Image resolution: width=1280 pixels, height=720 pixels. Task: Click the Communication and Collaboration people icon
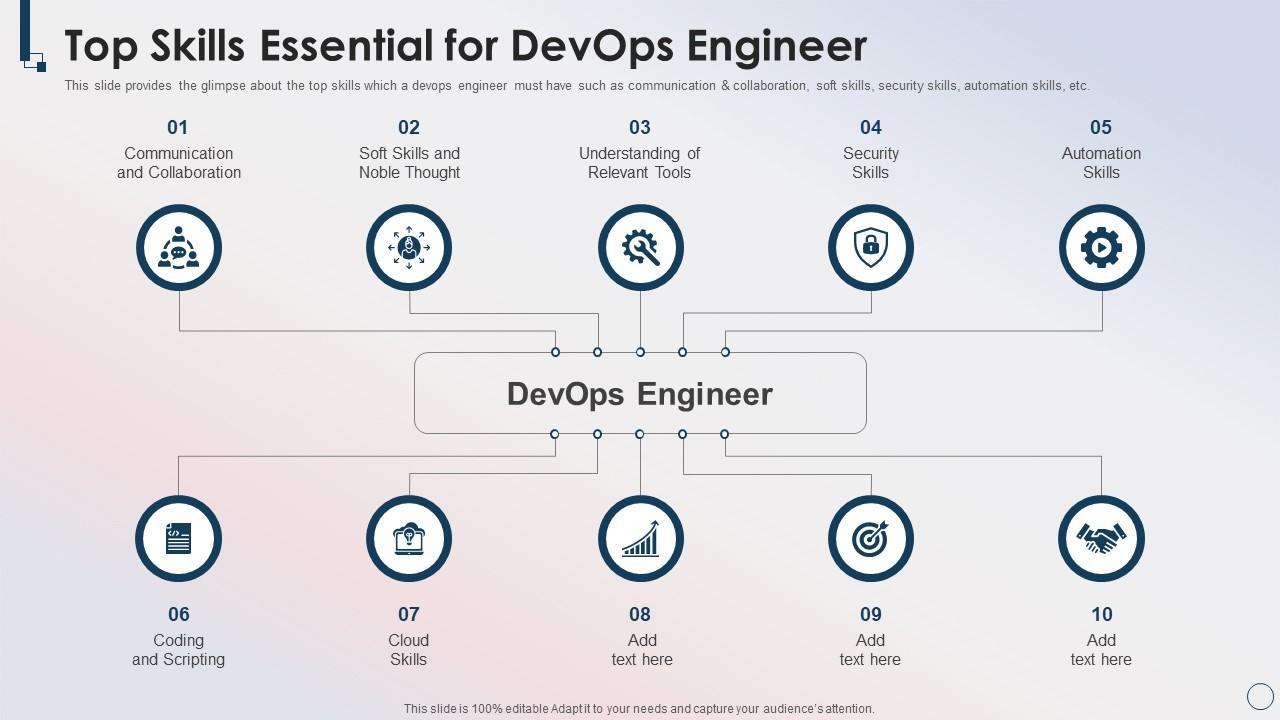pyautogui.click(x=178, y=247)
